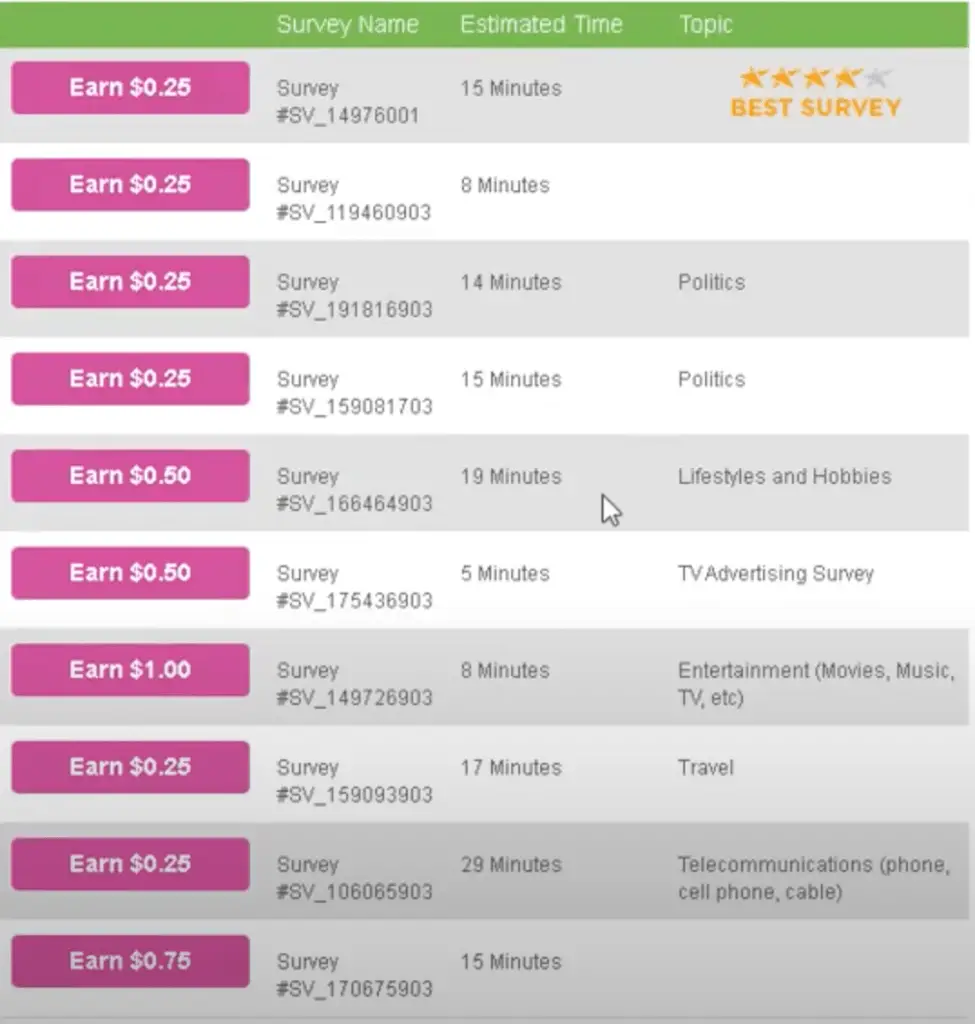Click the BEST SURVEY label
This screenshot has width=975, height=1024.
pyautogui.click(x=816, y=108)
